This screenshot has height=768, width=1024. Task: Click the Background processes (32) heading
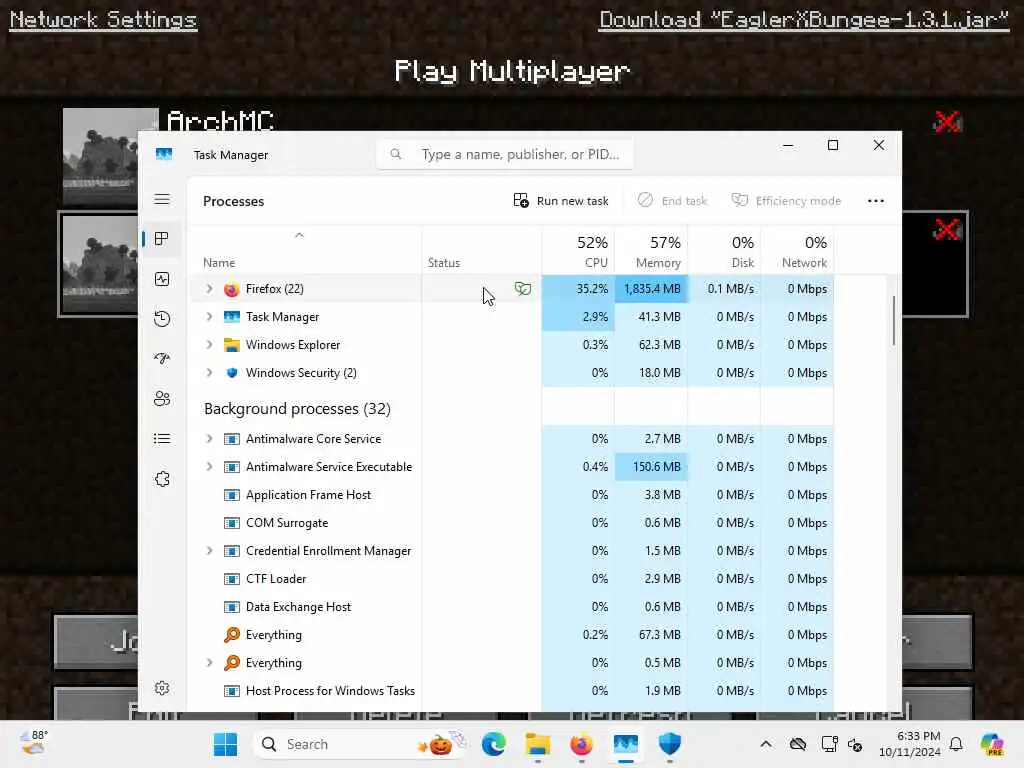click(x=297, y=409)
